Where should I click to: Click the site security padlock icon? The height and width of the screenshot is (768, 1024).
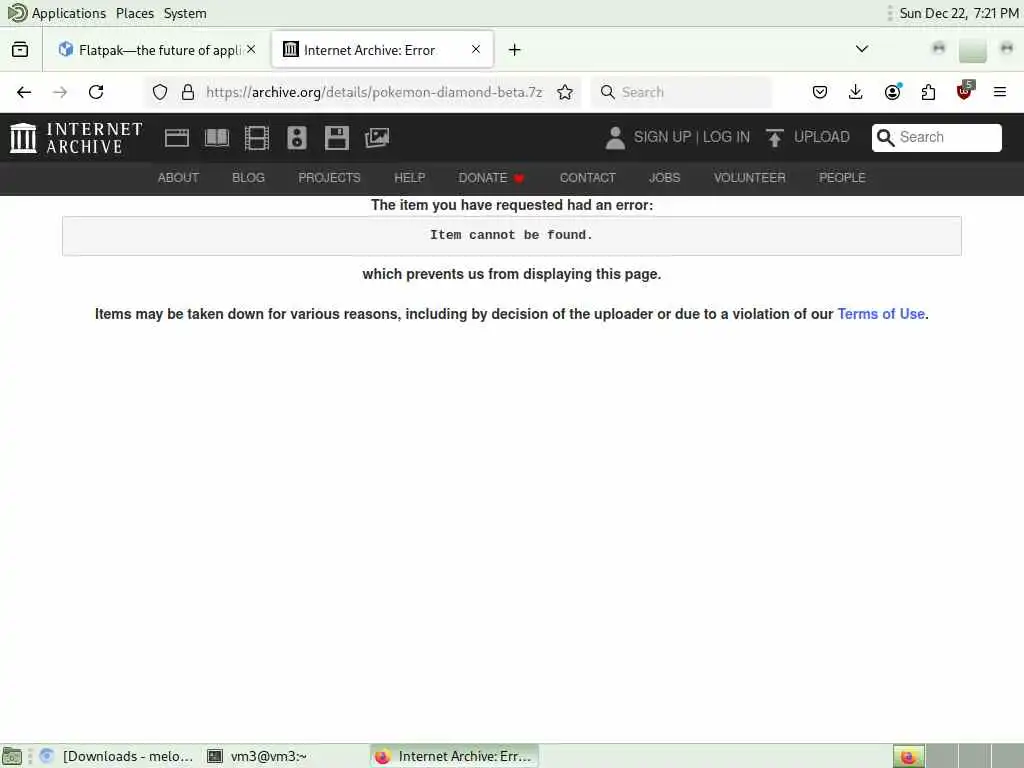tap(188, 92)
